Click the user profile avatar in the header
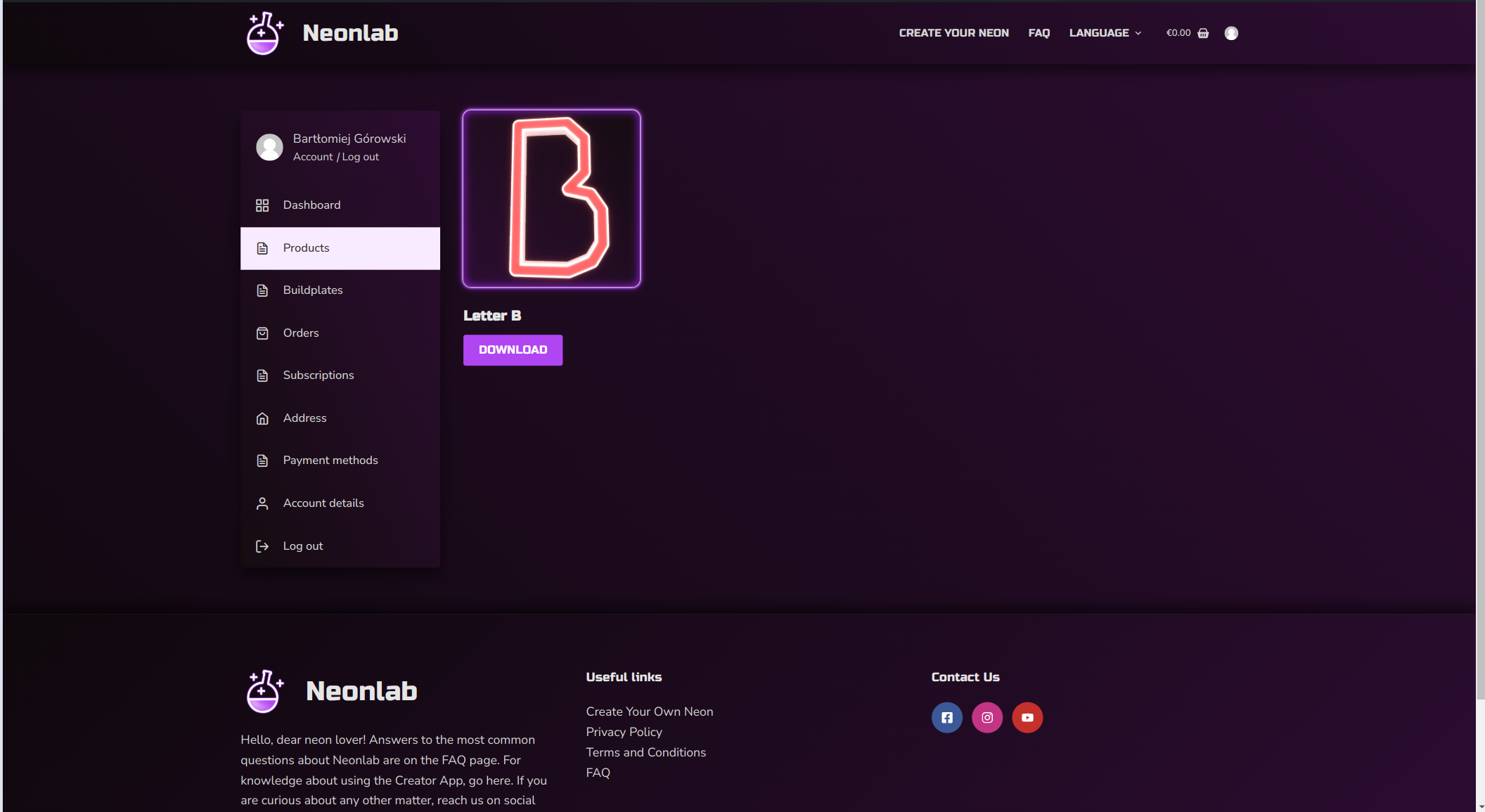Image resolution: width=1485 pixels, height=812 pixels. coord(1231,32)
